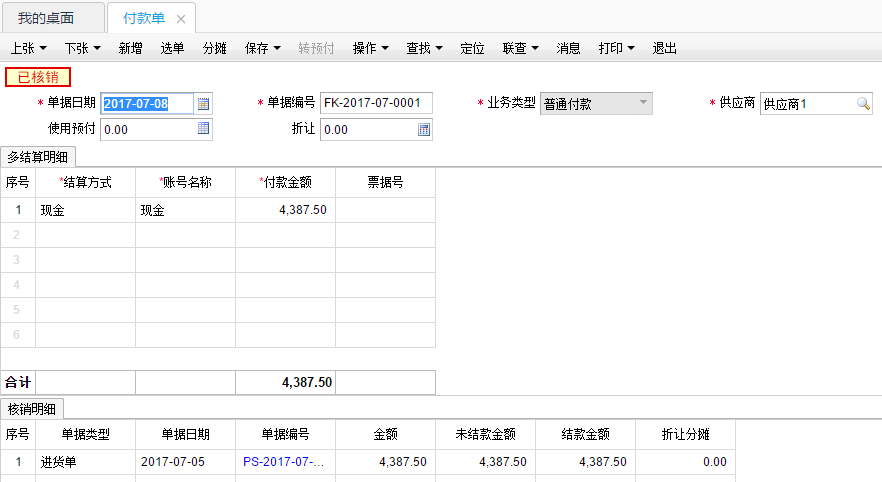The image size is (882, 482).
Task: Click the 付款金额 column header
Action: (x=285, y=182)
